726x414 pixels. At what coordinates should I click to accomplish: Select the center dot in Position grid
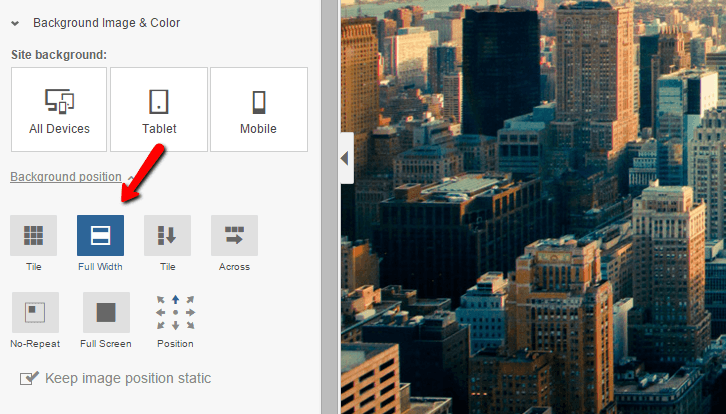pos(175,313)
